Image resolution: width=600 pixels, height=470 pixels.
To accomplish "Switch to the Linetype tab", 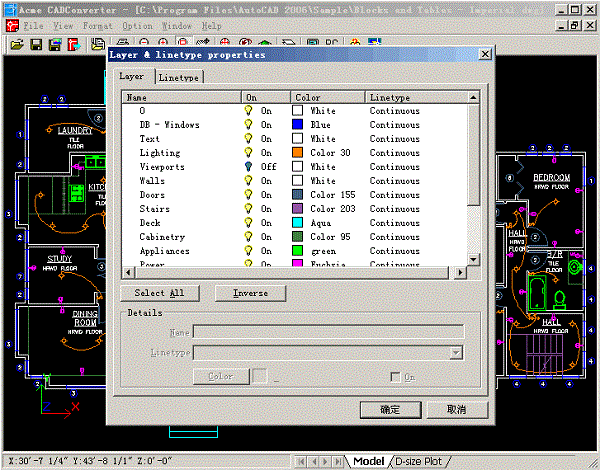I will 179,77.
